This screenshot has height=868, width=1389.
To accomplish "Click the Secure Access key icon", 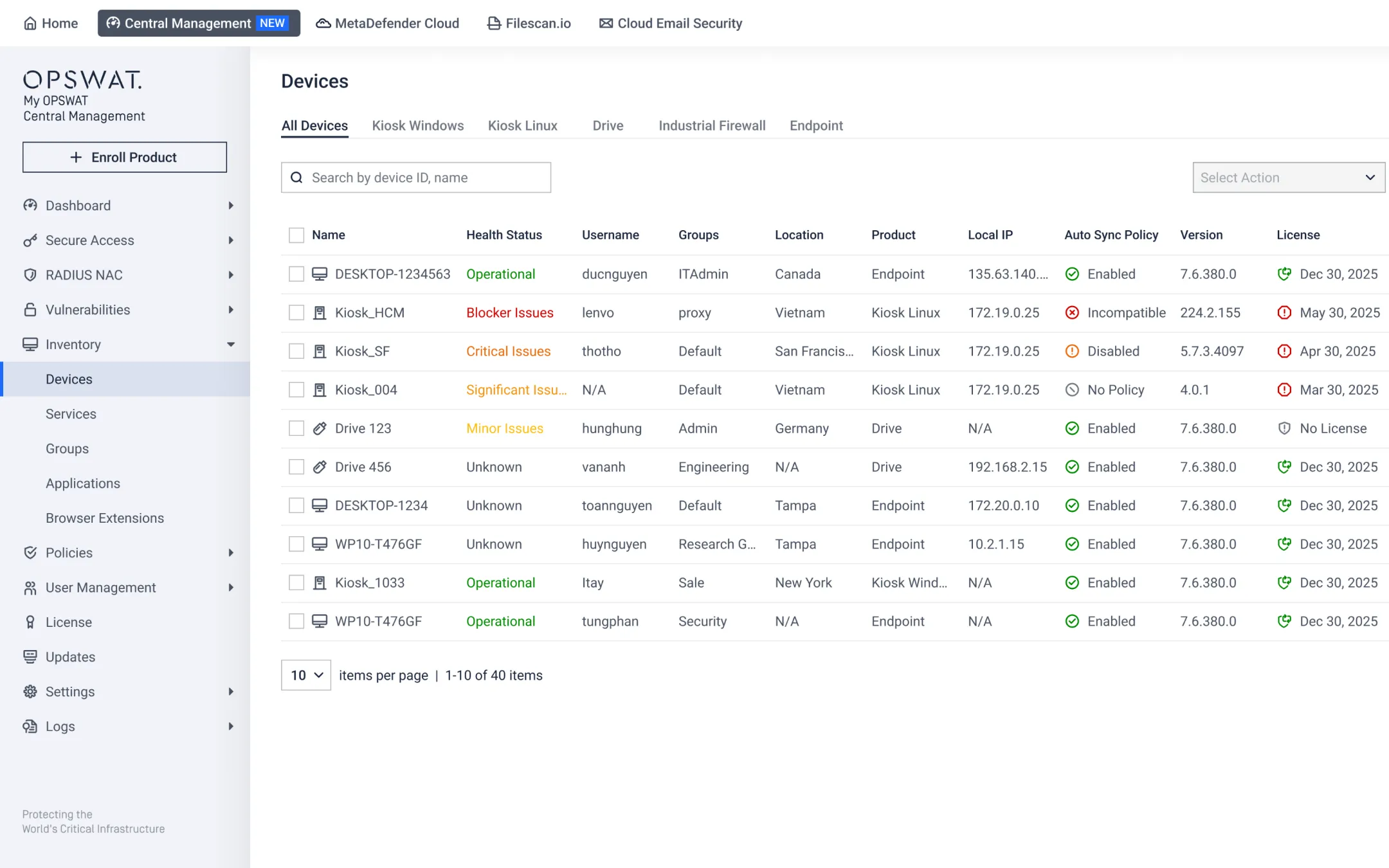I will tap(30, 240).
